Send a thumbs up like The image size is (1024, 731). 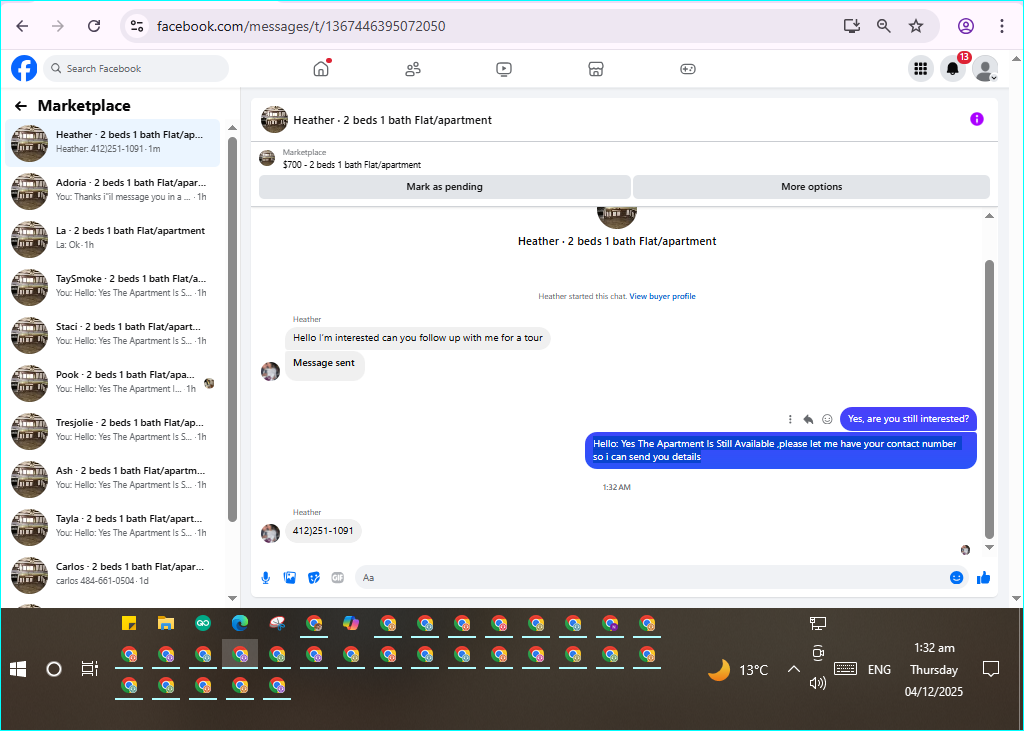[984, 577]
